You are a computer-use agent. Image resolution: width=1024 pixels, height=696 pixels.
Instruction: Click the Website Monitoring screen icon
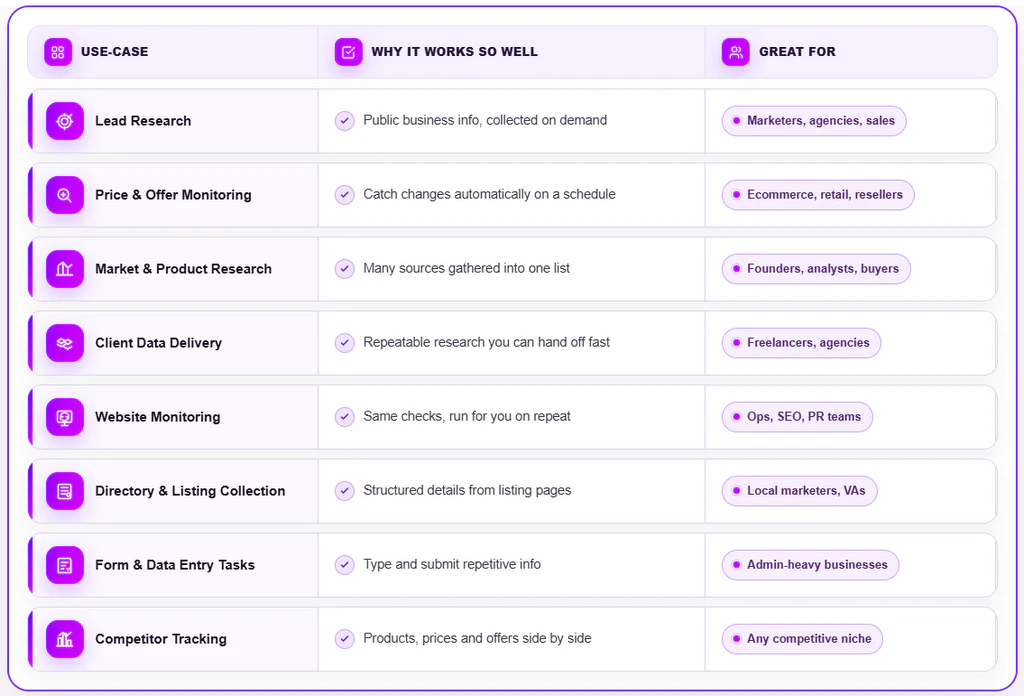click(x=65, y=417)
